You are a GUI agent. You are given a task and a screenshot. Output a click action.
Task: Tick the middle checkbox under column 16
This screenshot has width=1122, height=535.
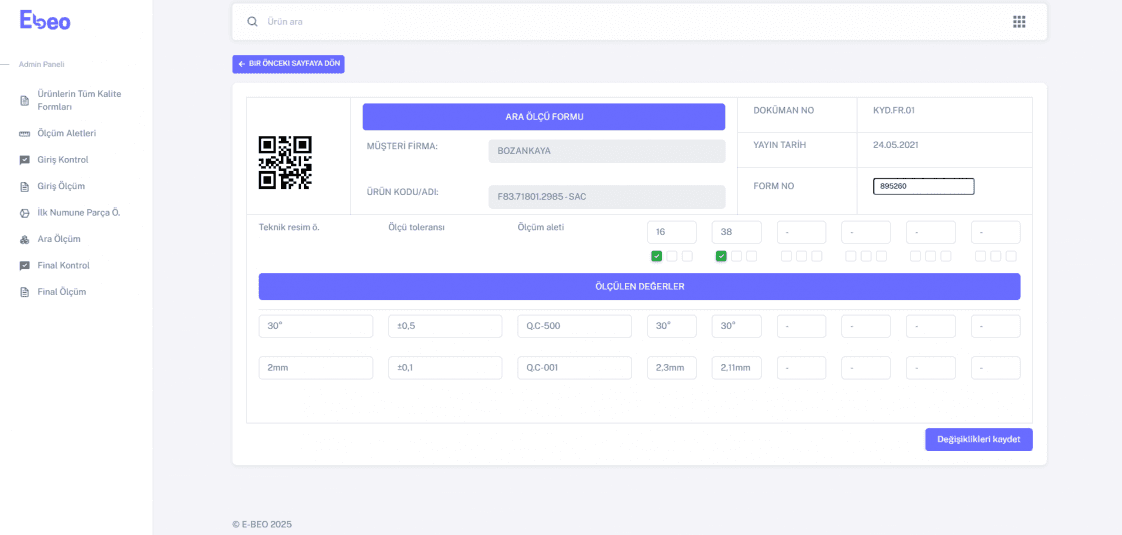pyautogui.click(x=672, y=256)
